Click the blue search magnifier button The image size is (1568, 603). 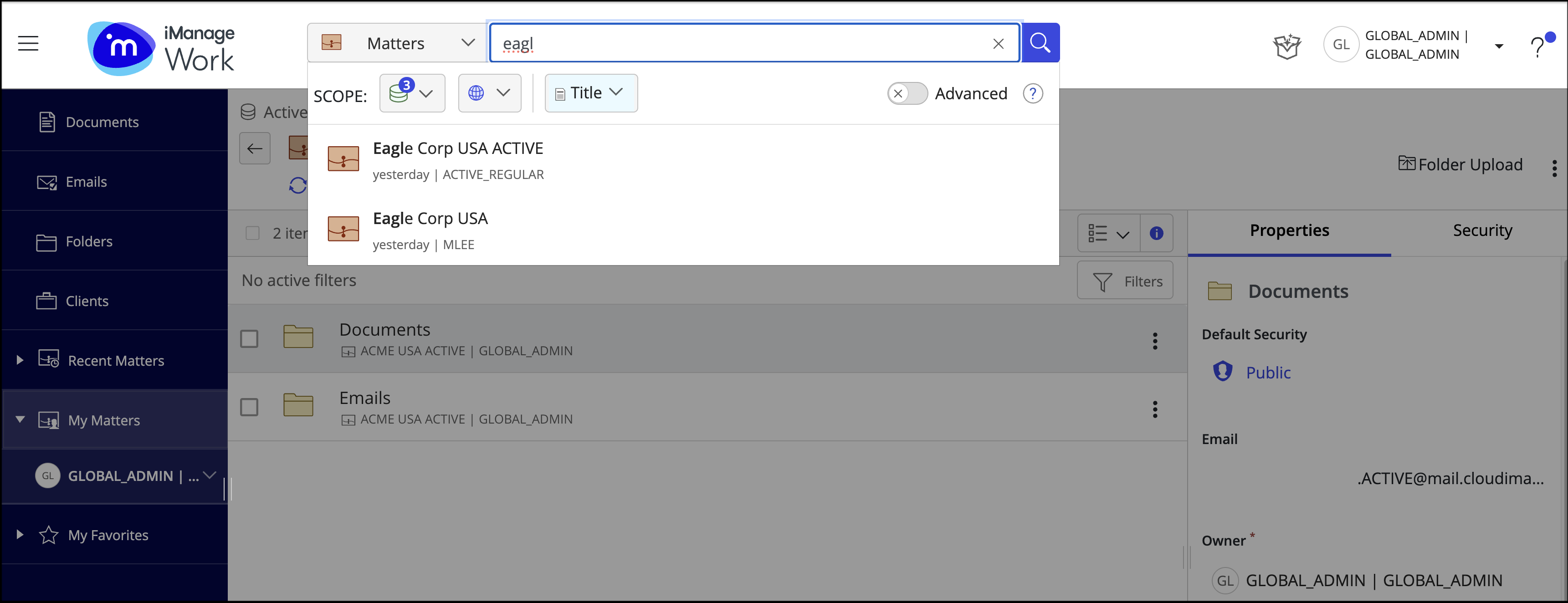click(1040, 43)
